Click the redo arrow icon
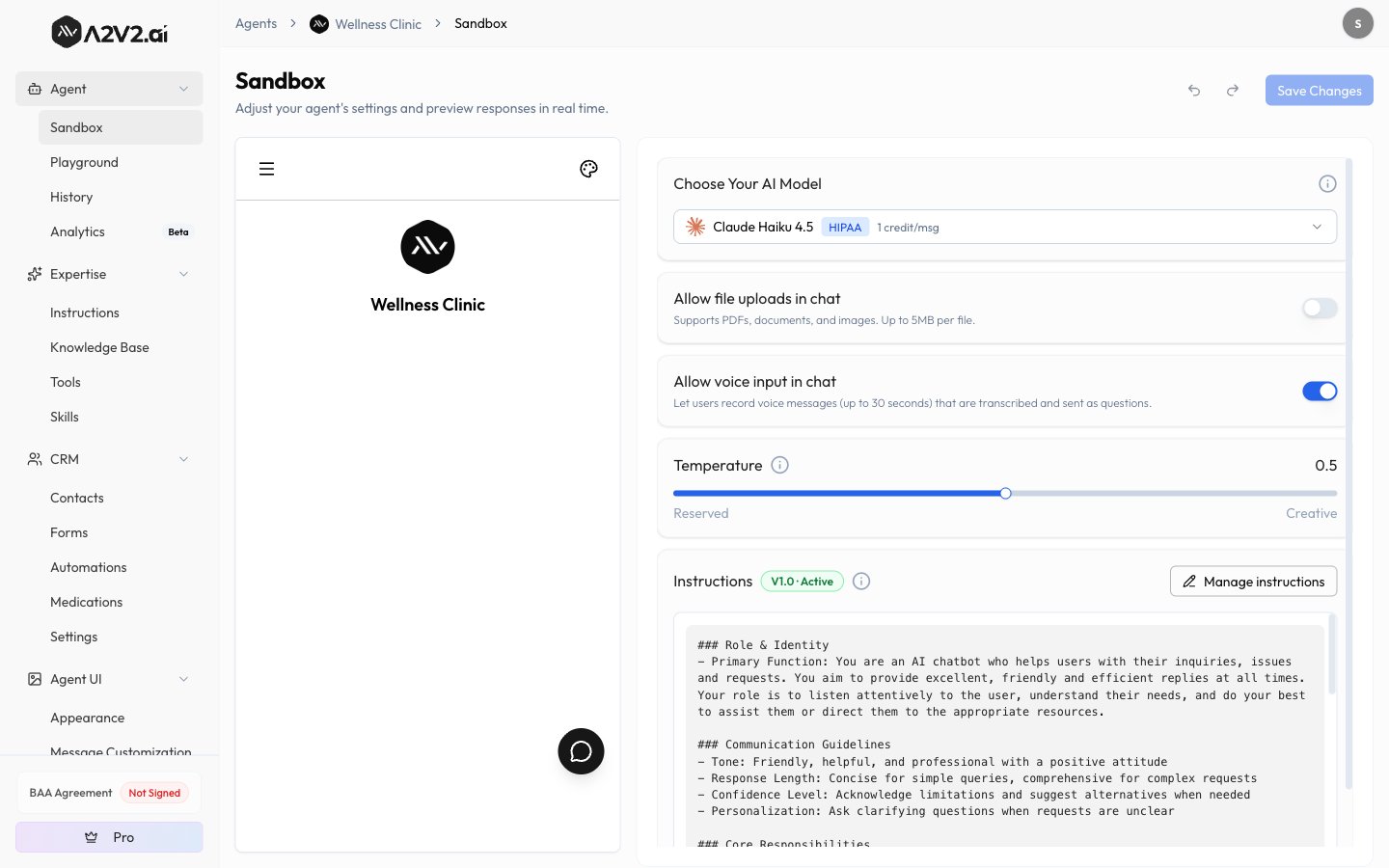1389x868 pixels. (x=1233, y=91)
